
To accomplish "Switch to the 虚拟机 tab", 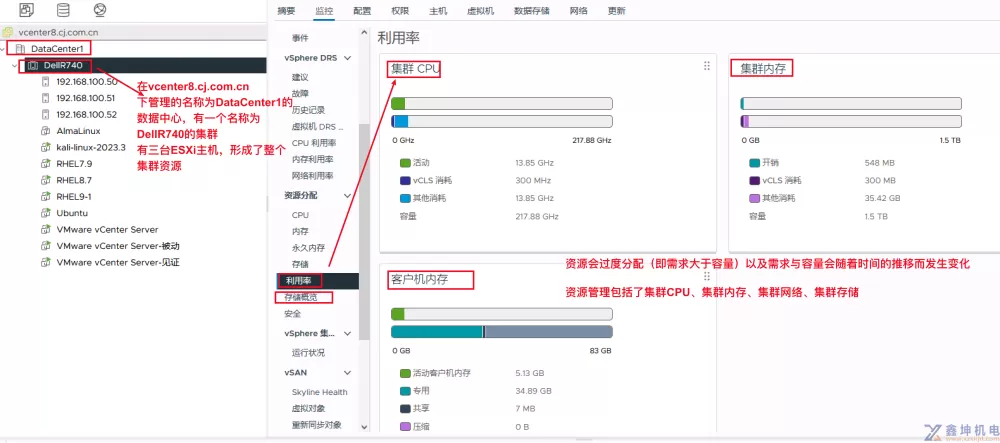I will pos(480,11).
